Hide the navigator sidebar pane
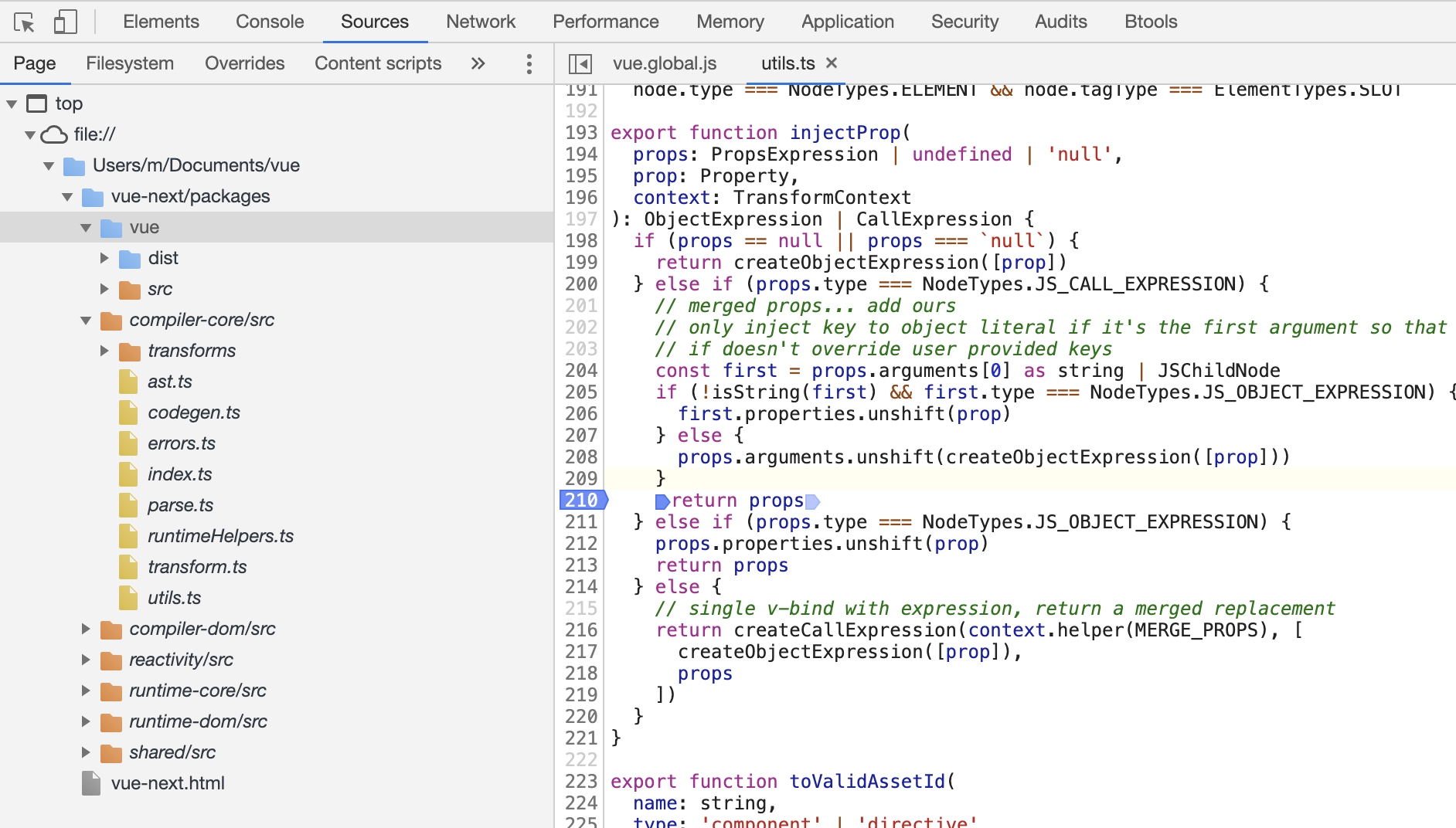1456x828 pixels. [x=580, y=63]
